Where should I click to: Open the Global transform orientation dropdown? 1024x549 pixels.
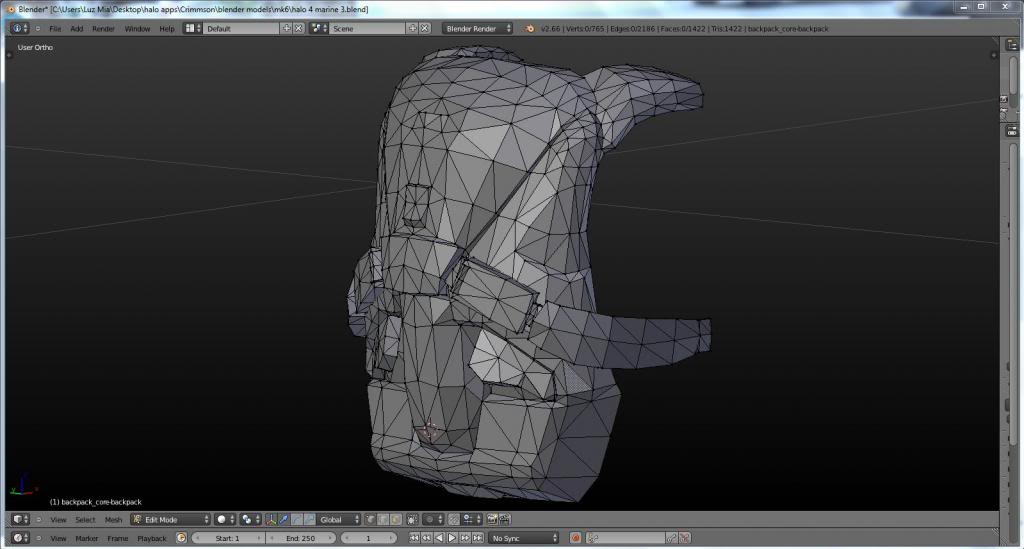[x=338, y=520]
